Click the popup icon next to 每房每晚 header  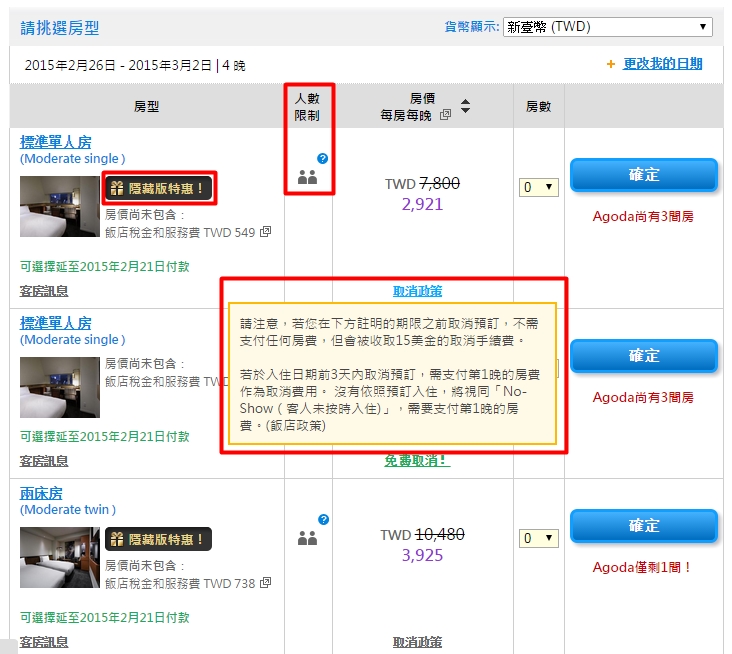click(x=445, y=115)
